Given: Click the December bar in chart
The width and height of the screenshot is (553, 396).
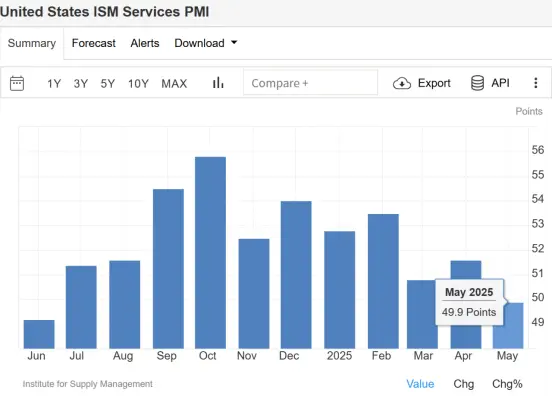Looking at the screenshot, I should coord(296,275).
